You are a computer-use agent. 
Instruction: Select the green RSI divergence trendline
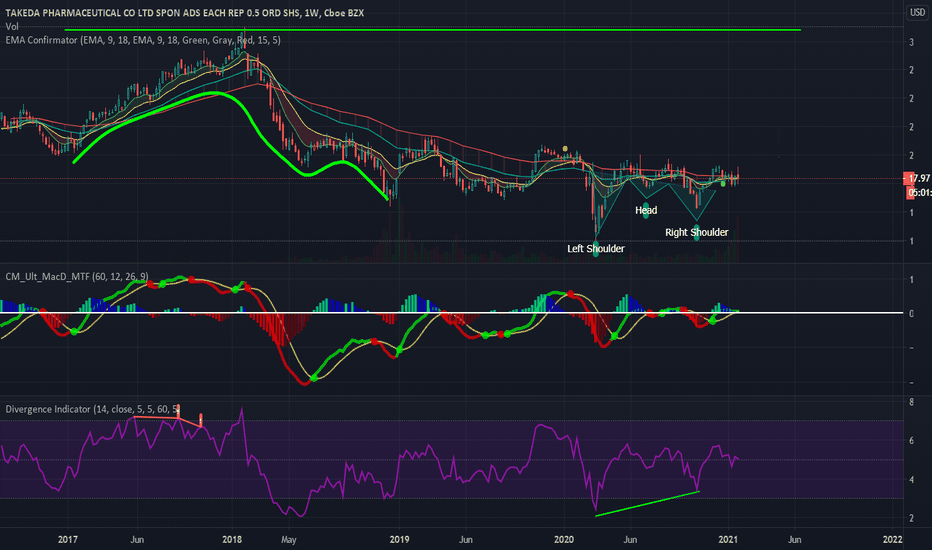tap(647, 504)
